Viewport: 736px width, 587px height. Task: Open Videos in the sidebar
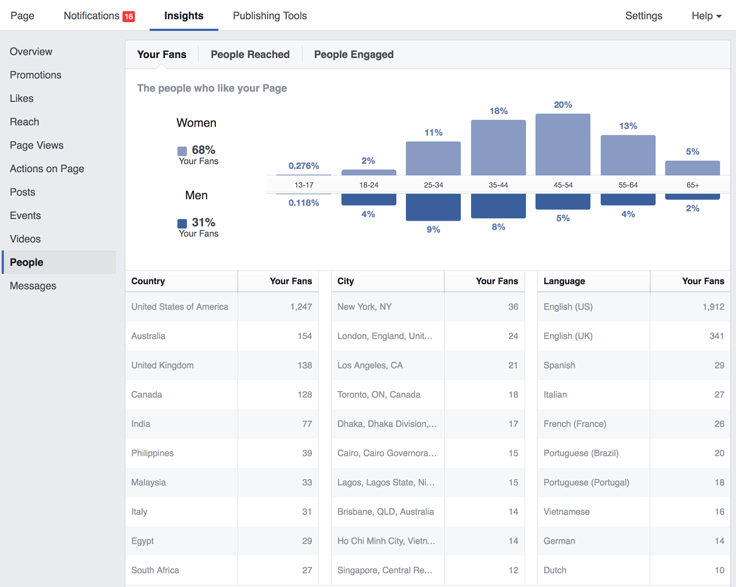click(x=25, y=239)
